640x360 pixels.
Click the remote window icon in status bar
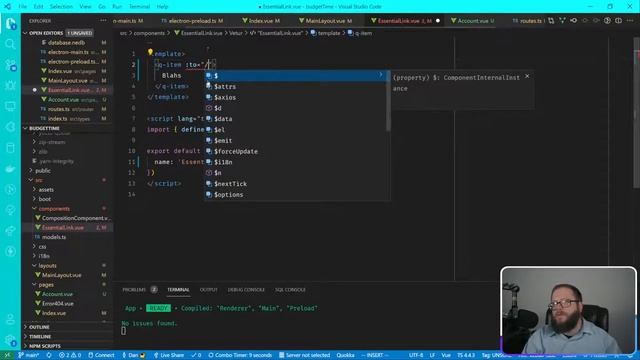(7, 355)
